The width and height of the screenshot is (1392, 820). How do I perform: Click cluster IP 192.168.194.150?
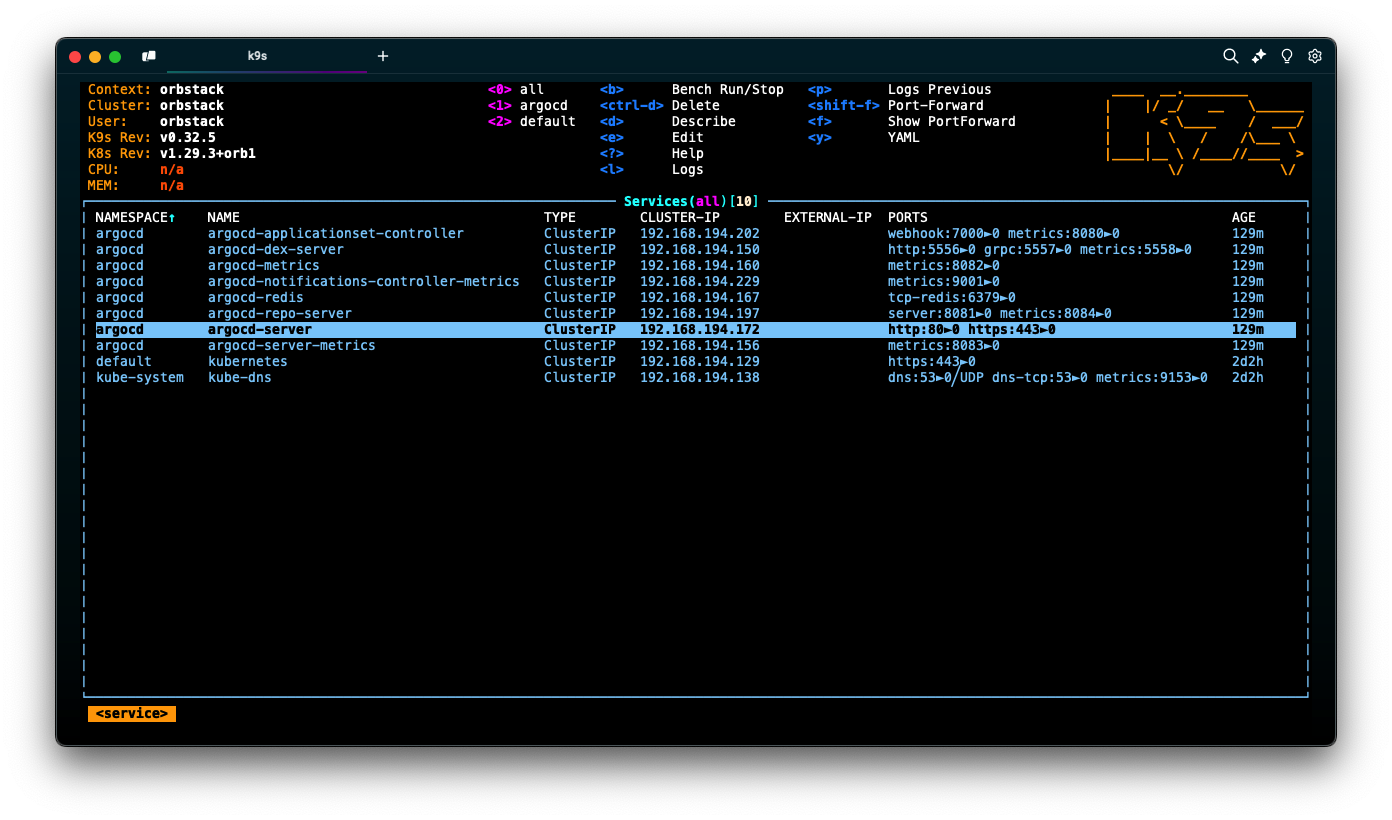click(x=700, y=249)
